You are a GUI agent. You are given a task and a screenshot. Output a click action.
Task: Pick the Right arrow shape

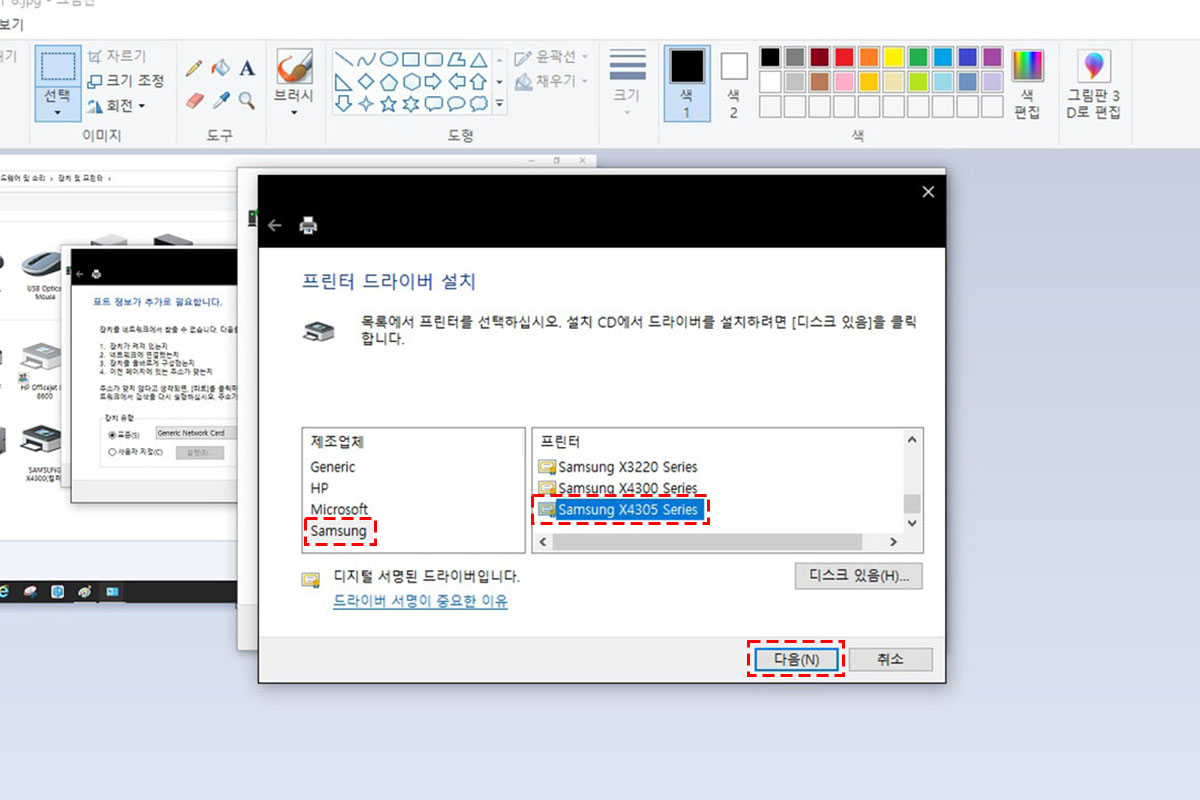[x=434, y=82]
